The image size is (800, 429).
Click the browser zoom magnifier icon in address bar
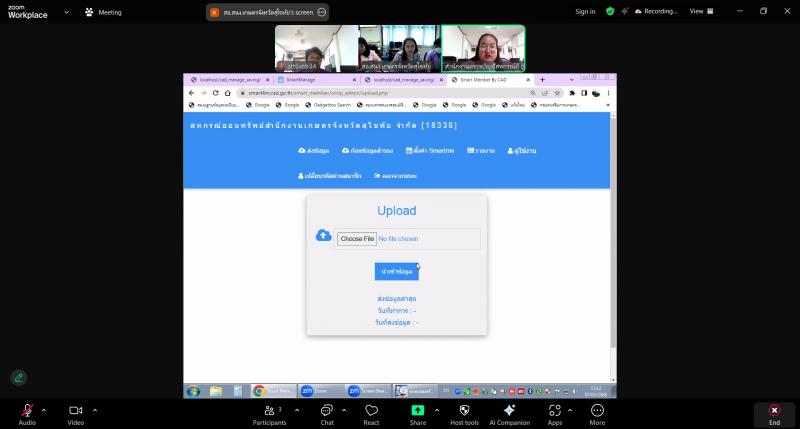tap(533, 93)
